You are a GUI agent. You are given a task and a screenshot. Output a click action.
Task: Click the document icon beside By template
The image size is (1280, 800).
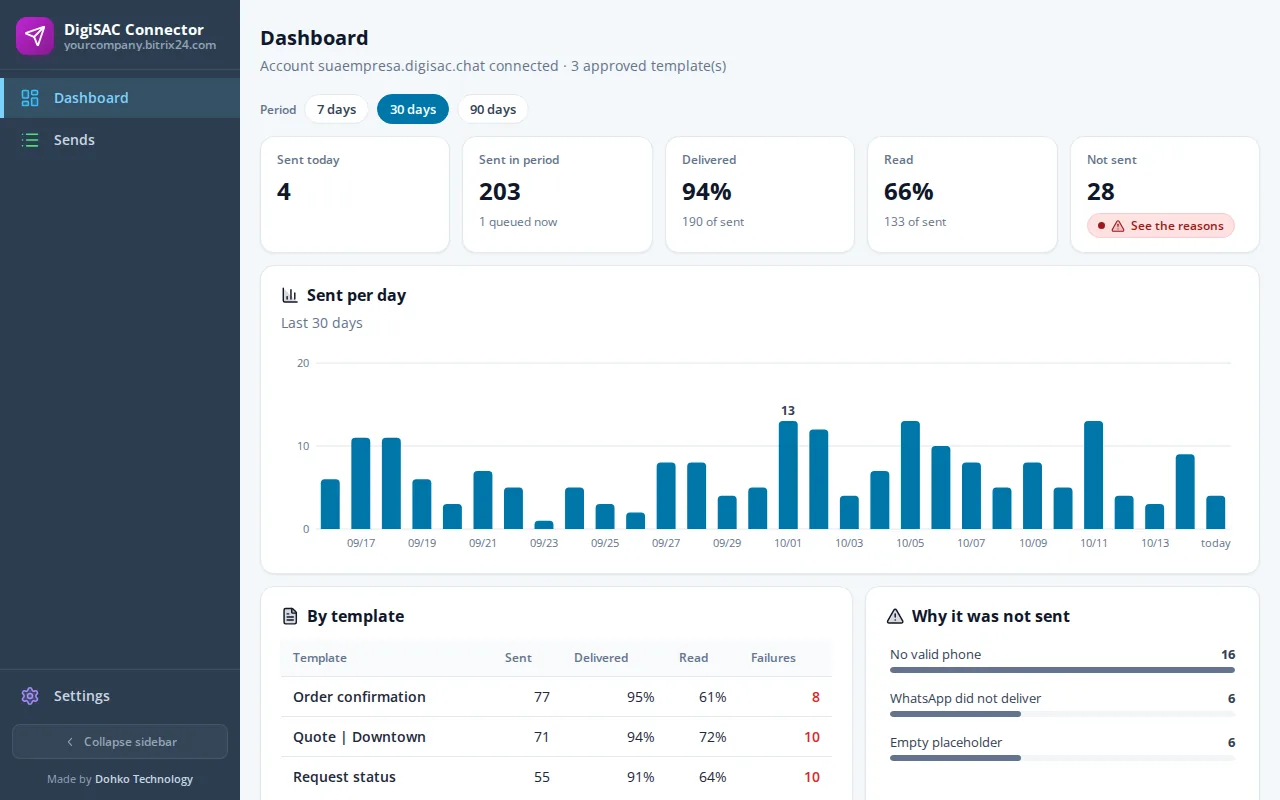pyautogui.click(x=290, y=616)
